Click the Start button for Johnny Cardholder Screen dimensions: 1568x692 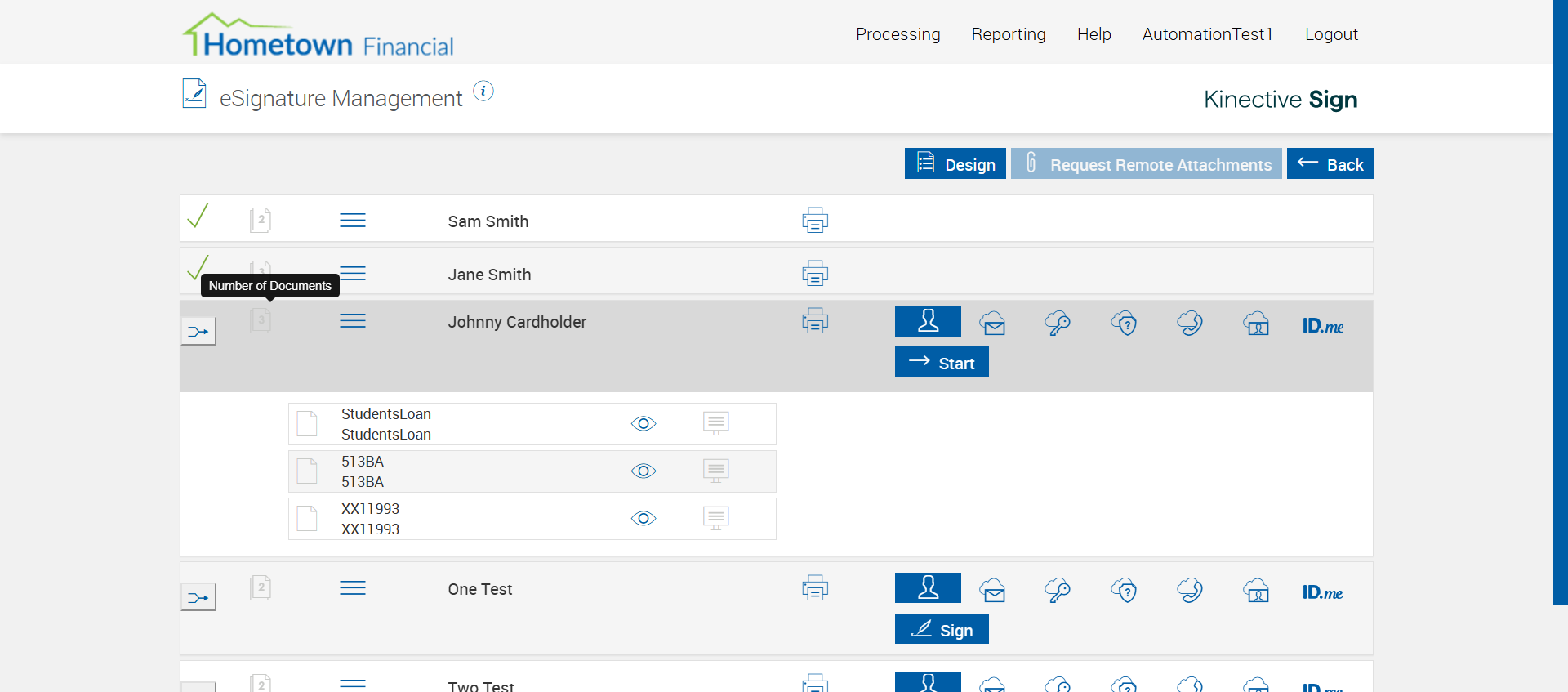[942, 363]
